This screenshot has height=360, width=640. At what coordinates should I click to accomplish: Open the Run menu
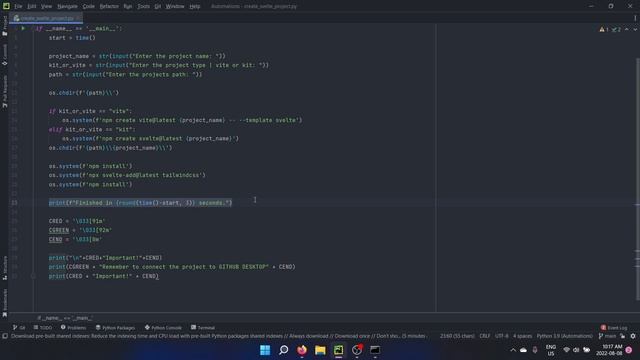point(128,6)
